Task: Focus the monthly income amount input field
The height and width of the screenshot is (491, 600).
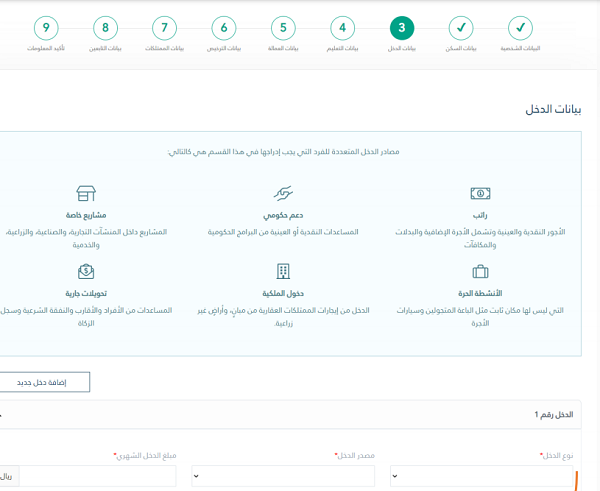Action: pyautogui.click(x=97, y=476)
